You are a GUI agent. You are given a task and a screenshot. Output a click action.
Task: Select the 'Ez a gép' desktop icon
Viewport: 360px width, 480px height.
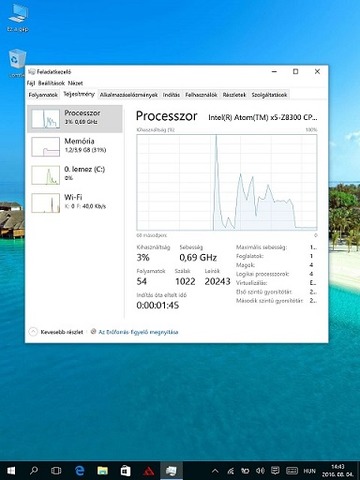(18, 18)
